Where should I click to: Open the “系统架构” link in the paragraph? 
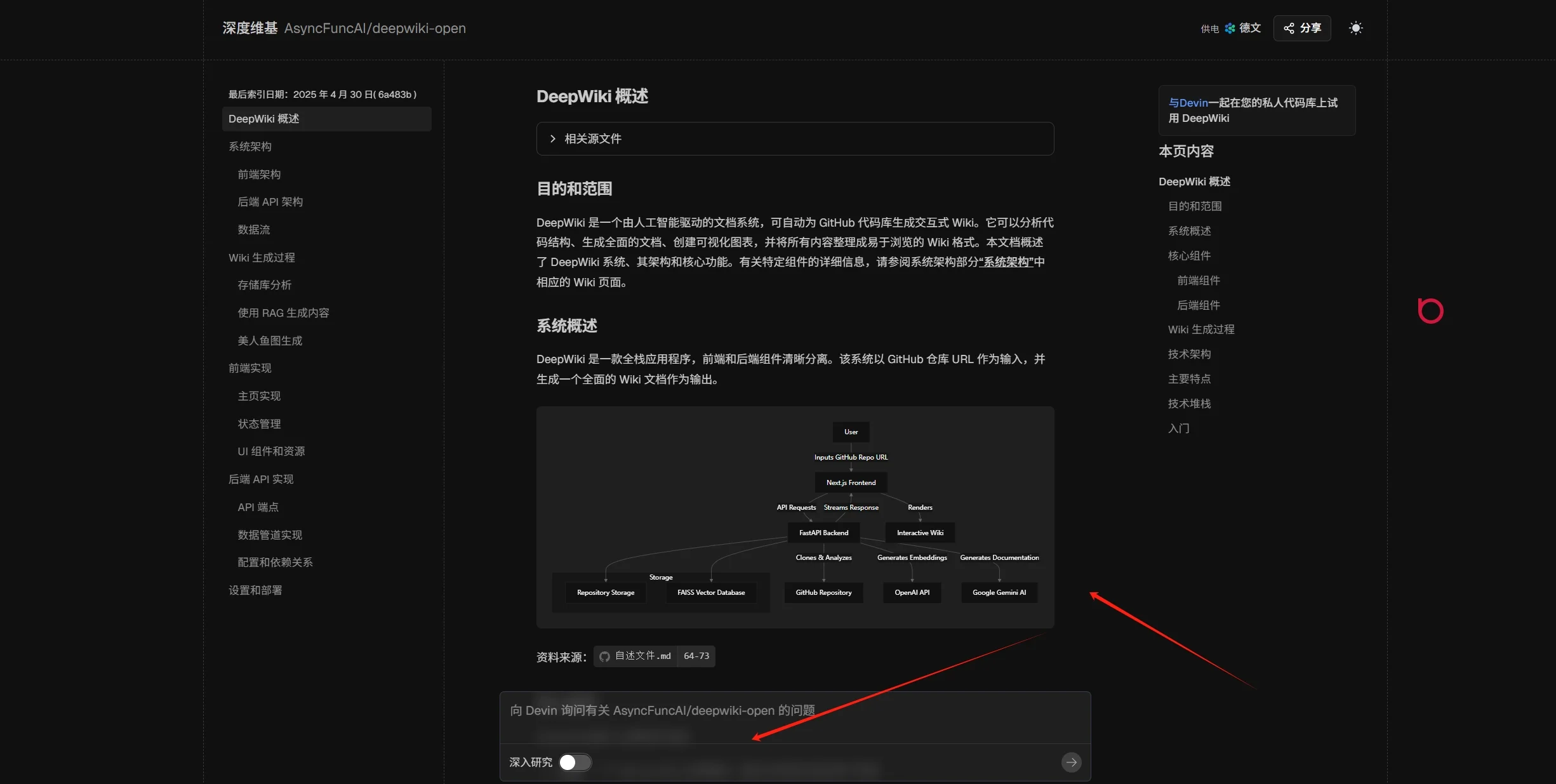click(1006, 262)
